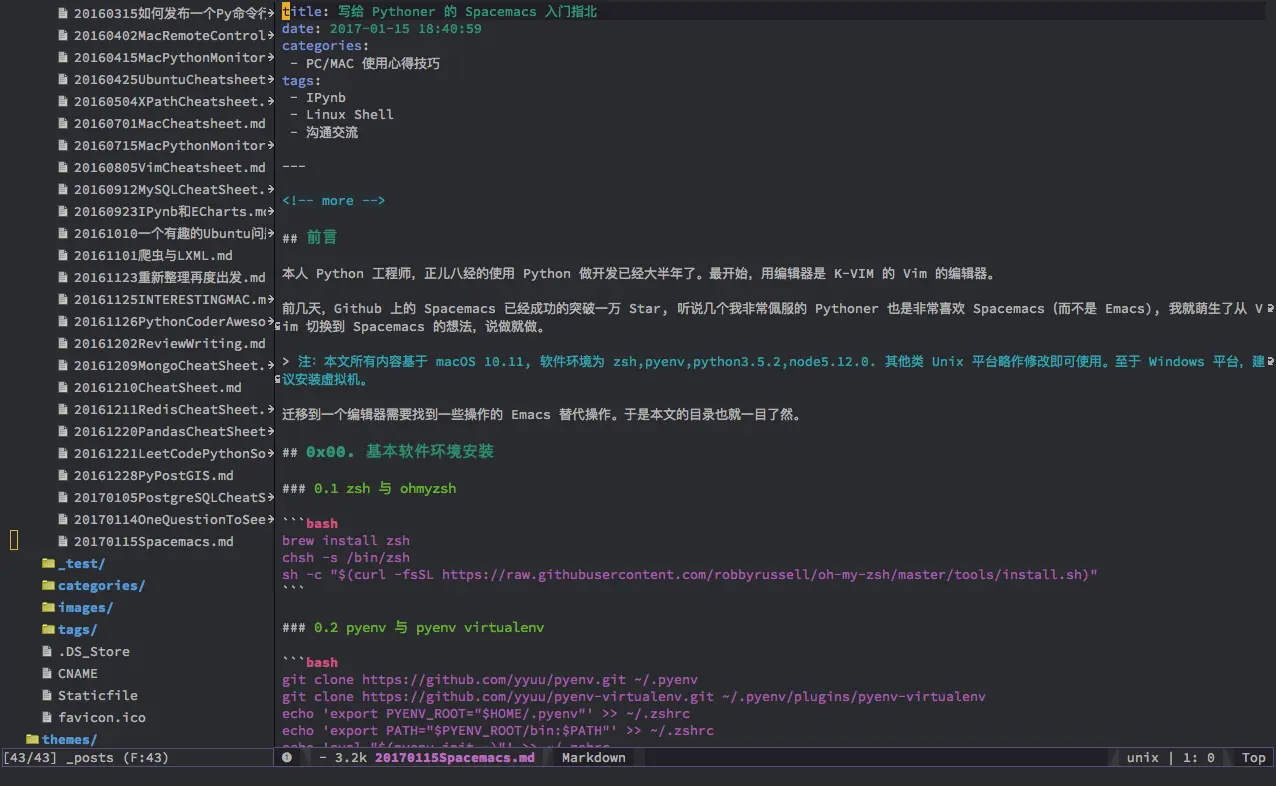Click the date value 2017-01-15 18:40:59
Screen dimensions: 1276x786
coord(406,29)
